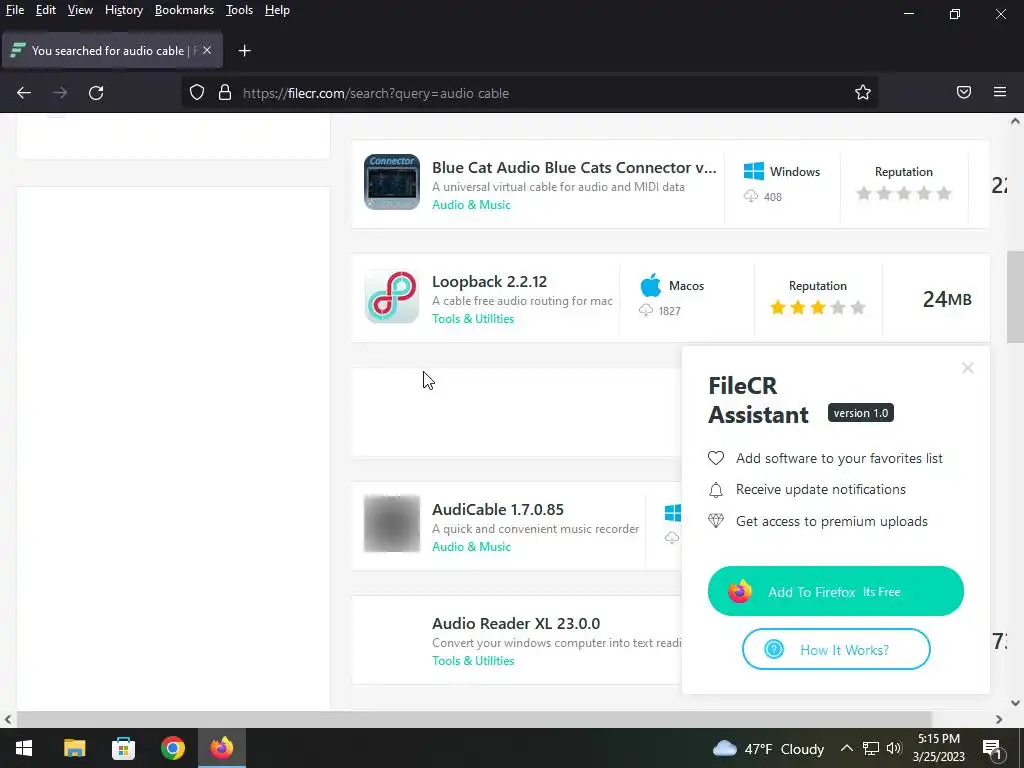Open the Help menu
1024x768 pixels.
277,10
